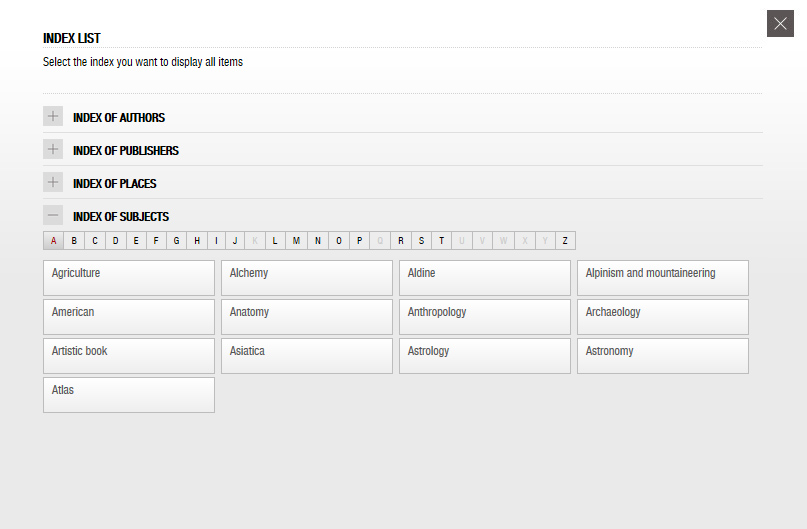Viewport: 807px width, 529px height.
Task: Open the Agriculture subject
Action: [x=129, y=278]
